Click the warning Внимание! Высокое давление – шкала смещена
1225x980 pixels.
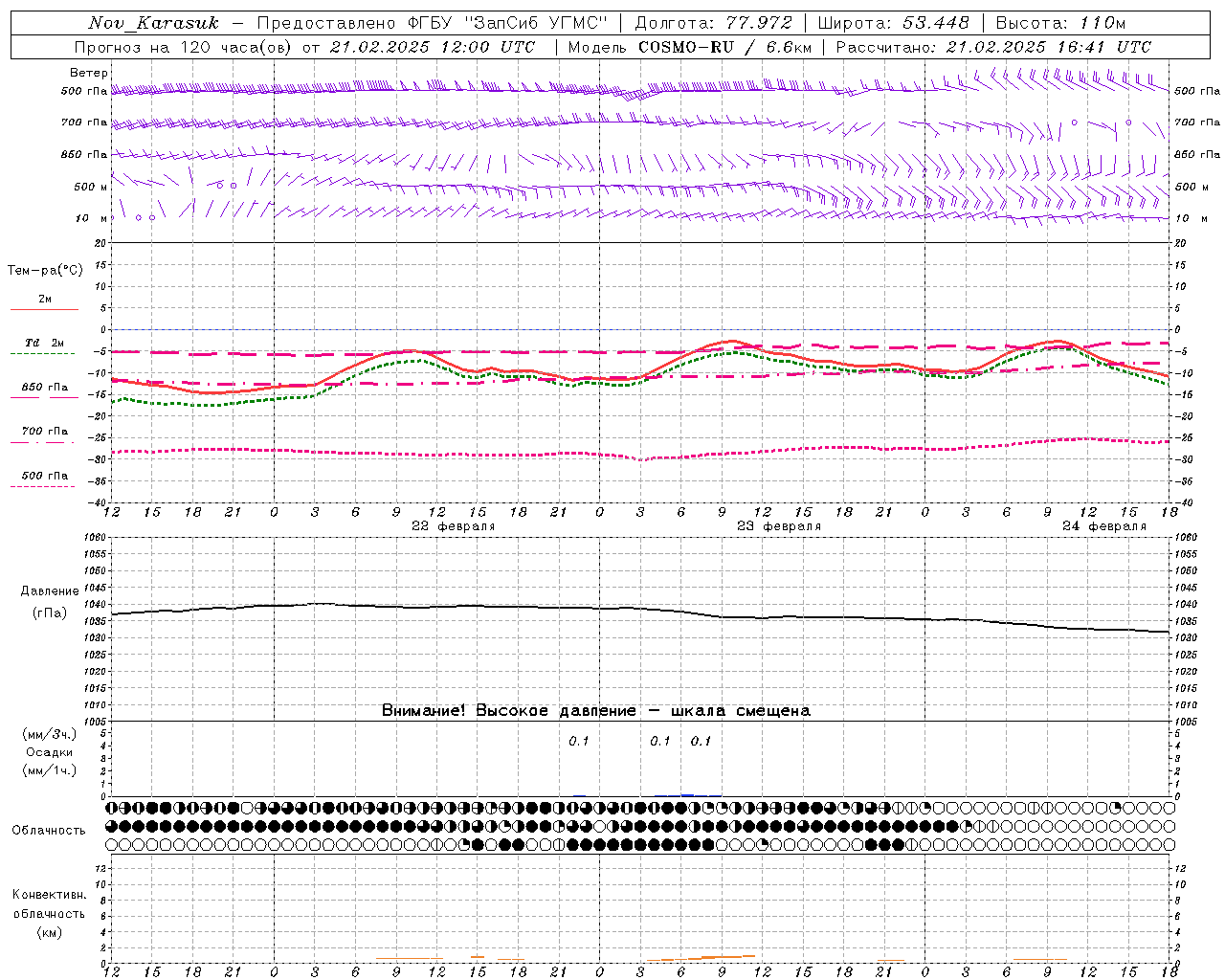596,711
